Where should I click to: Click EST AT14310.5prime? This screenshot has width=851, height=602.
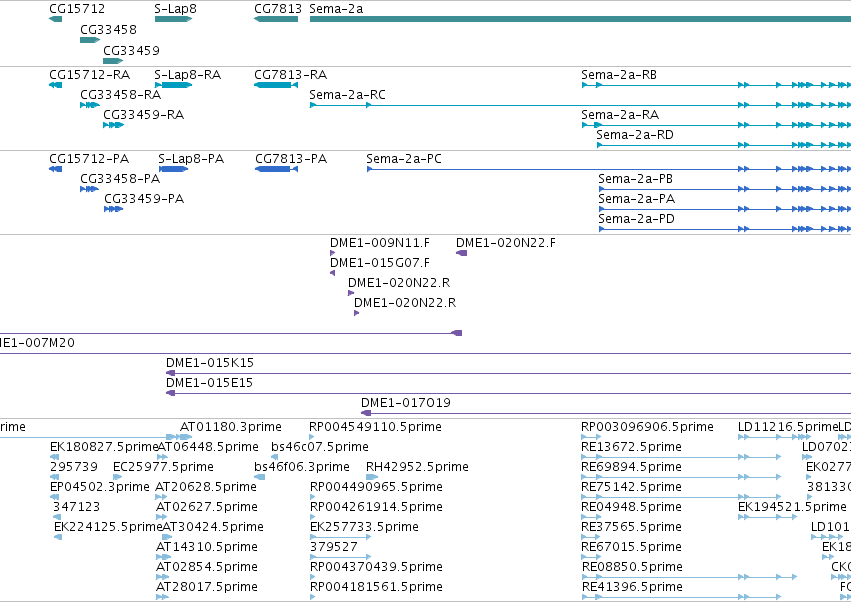pyautogui.click(x=206, y=547)
